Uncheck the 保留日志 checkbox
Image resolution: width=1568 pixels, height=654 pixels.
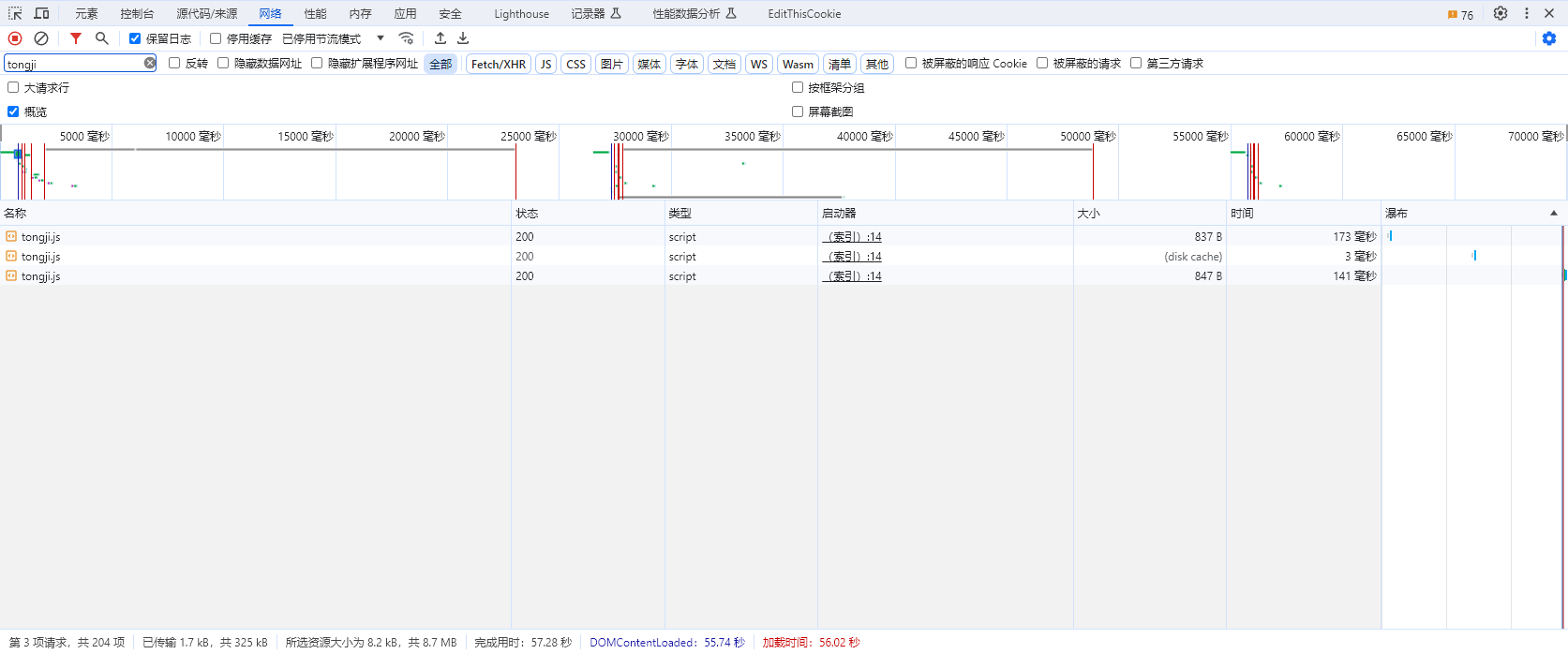pyautogui.click(x=135, y=38)
